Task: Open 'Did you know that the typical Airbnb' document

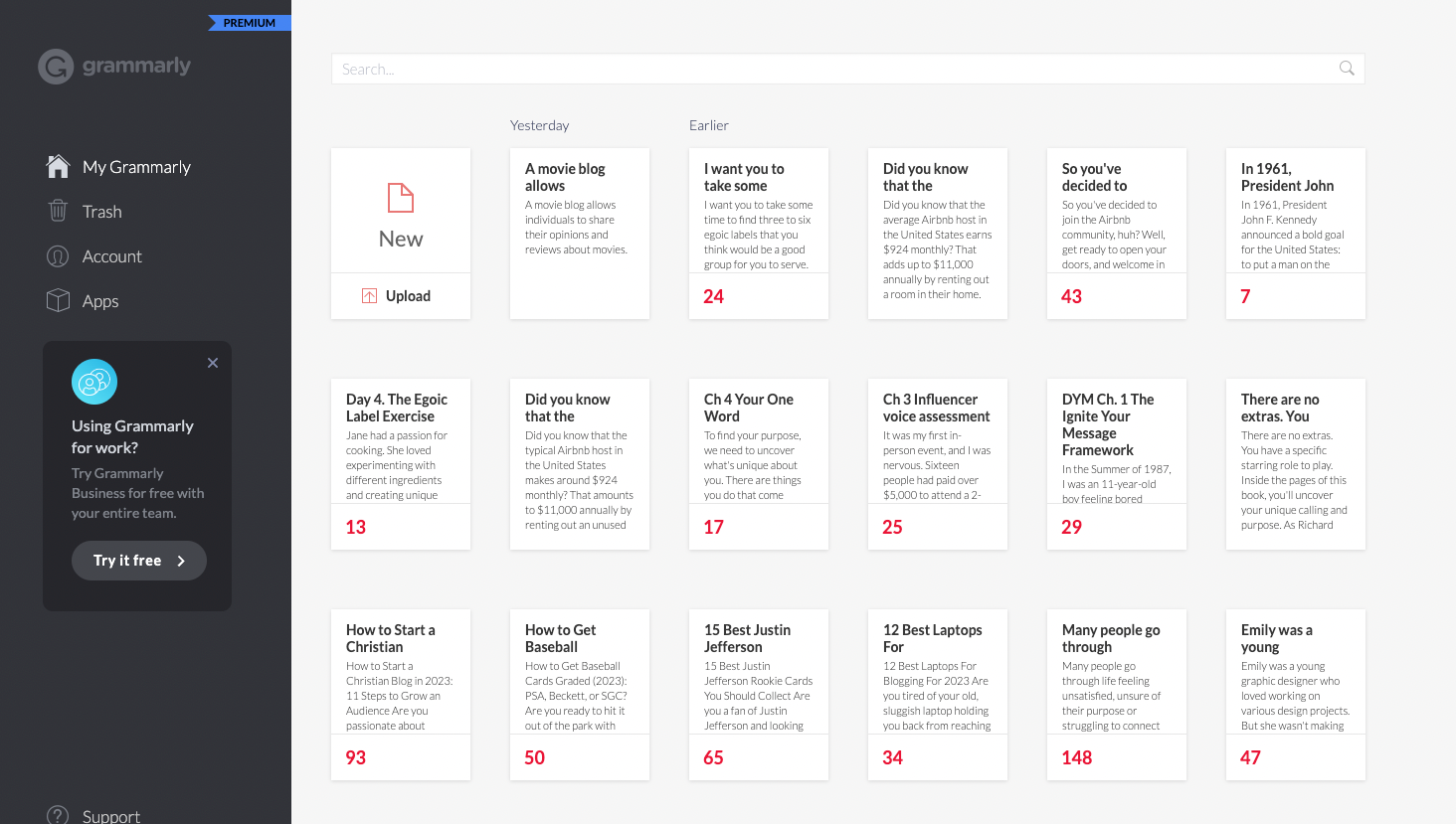Action: 580,464
